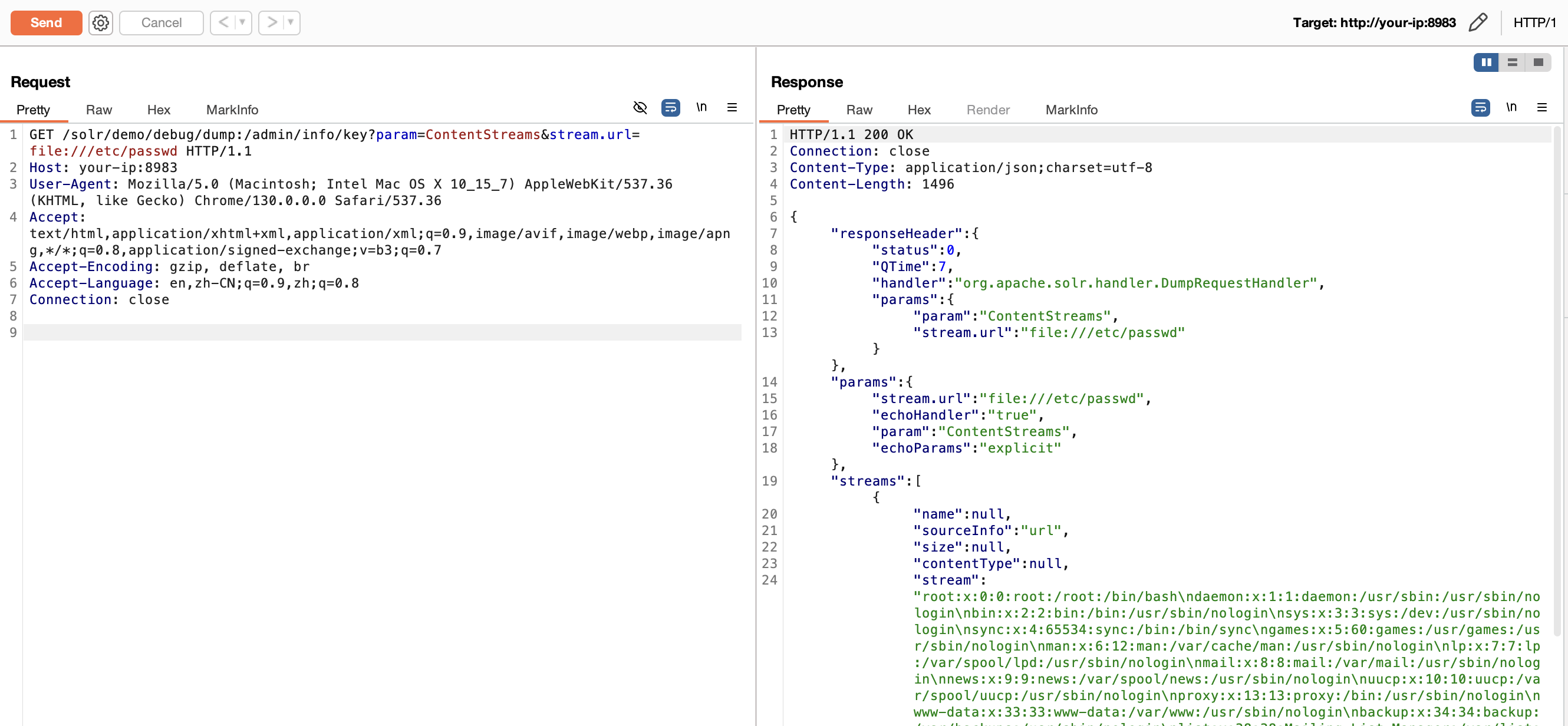
Task: Open the HTTP/1 protocol selector
Action: (x=1534, y=22)
